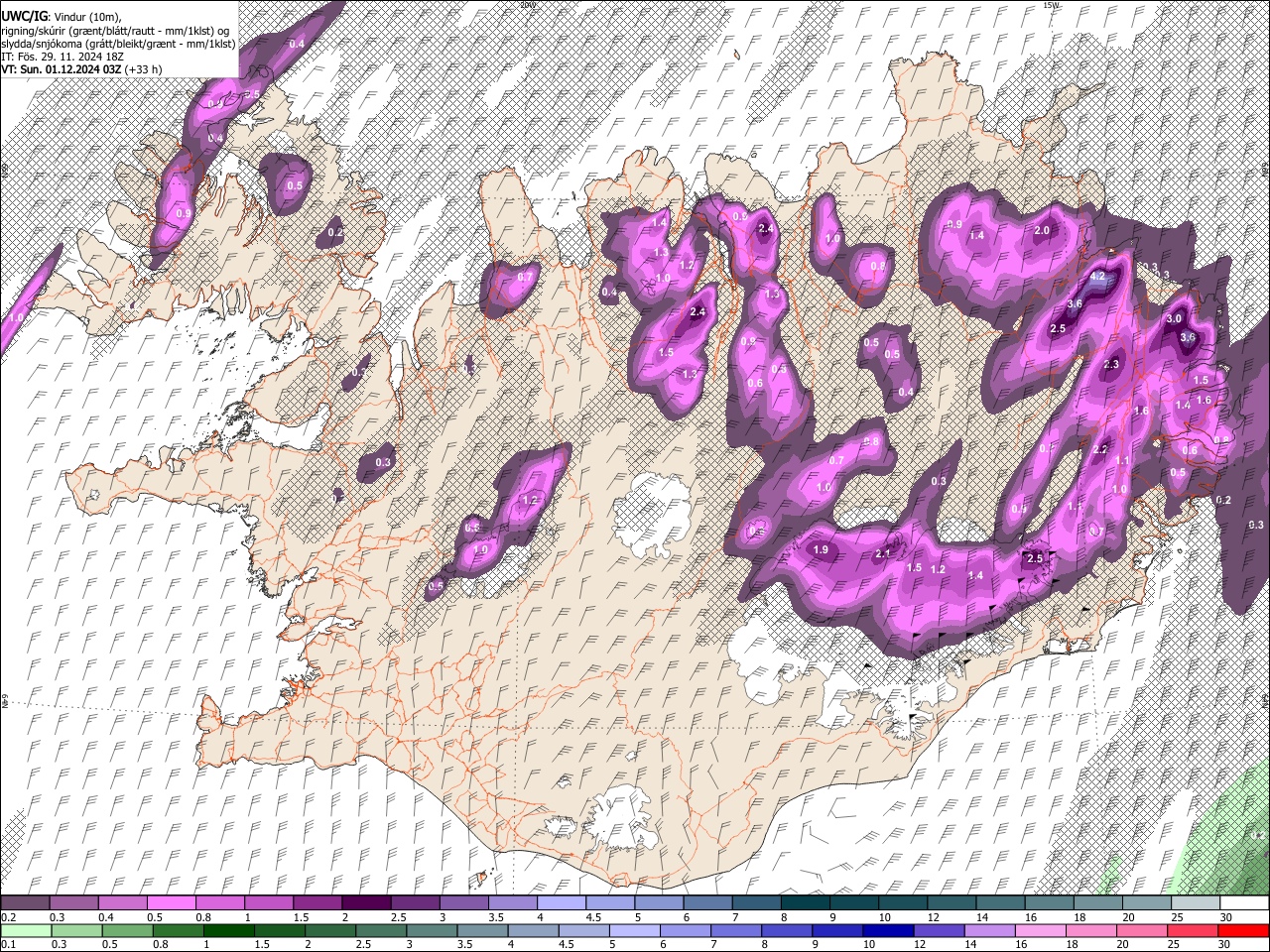Click the 2.2 precipitation value on the map

coord(1099,449)
